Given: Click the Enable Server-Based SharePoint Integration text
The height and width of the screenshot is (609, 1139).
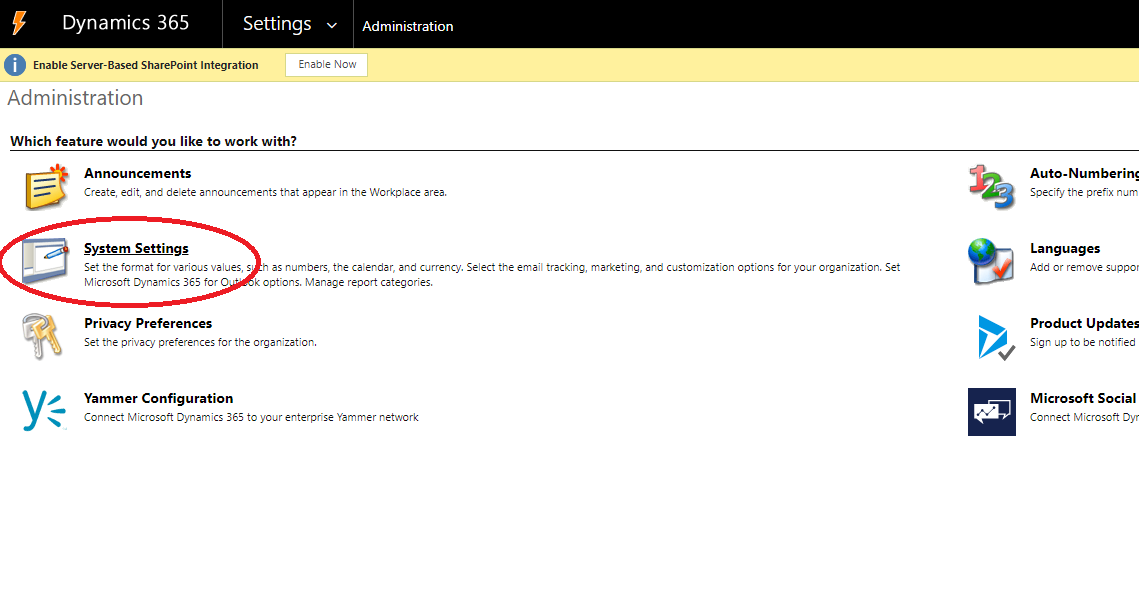Looking at the screenshot, I should click(x=145, y=65).
